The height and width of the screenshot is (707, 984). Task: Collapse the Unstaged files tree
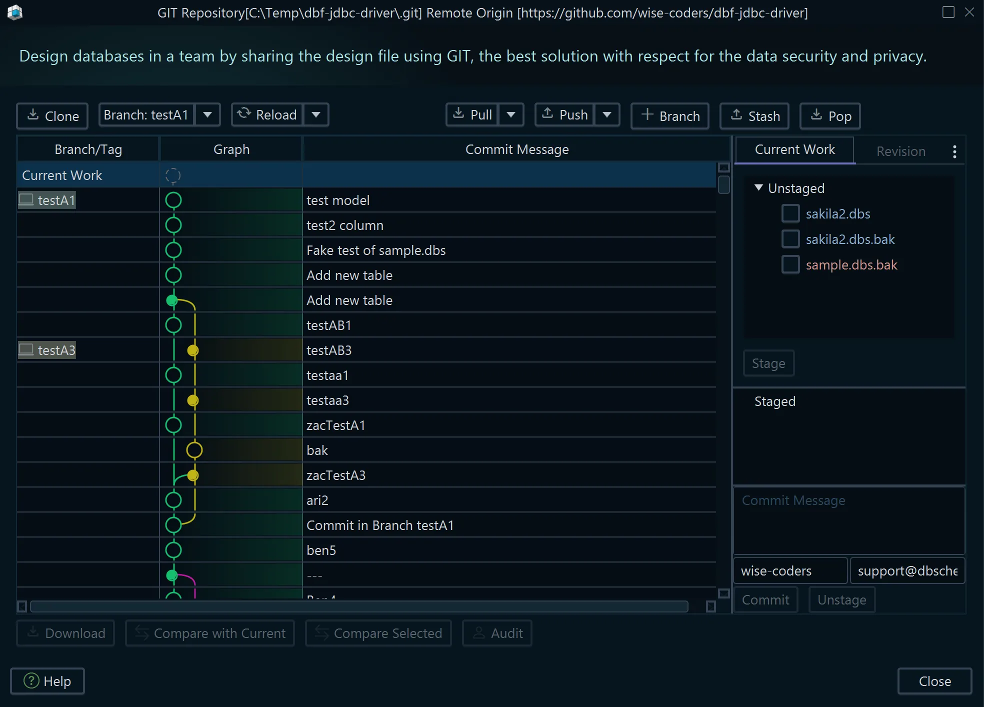pyautogui.click(x=759, y=188)
